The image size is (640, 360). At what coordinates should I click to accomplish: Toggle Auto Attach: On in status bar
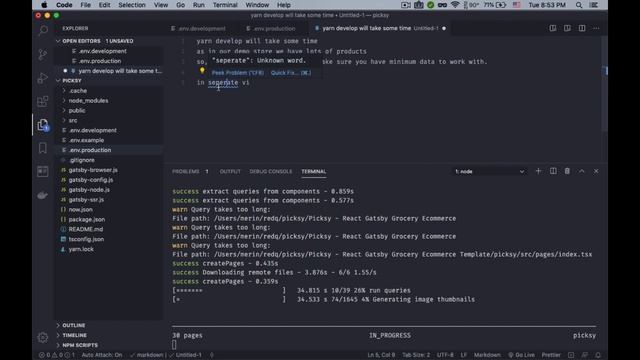coord(102,355)
